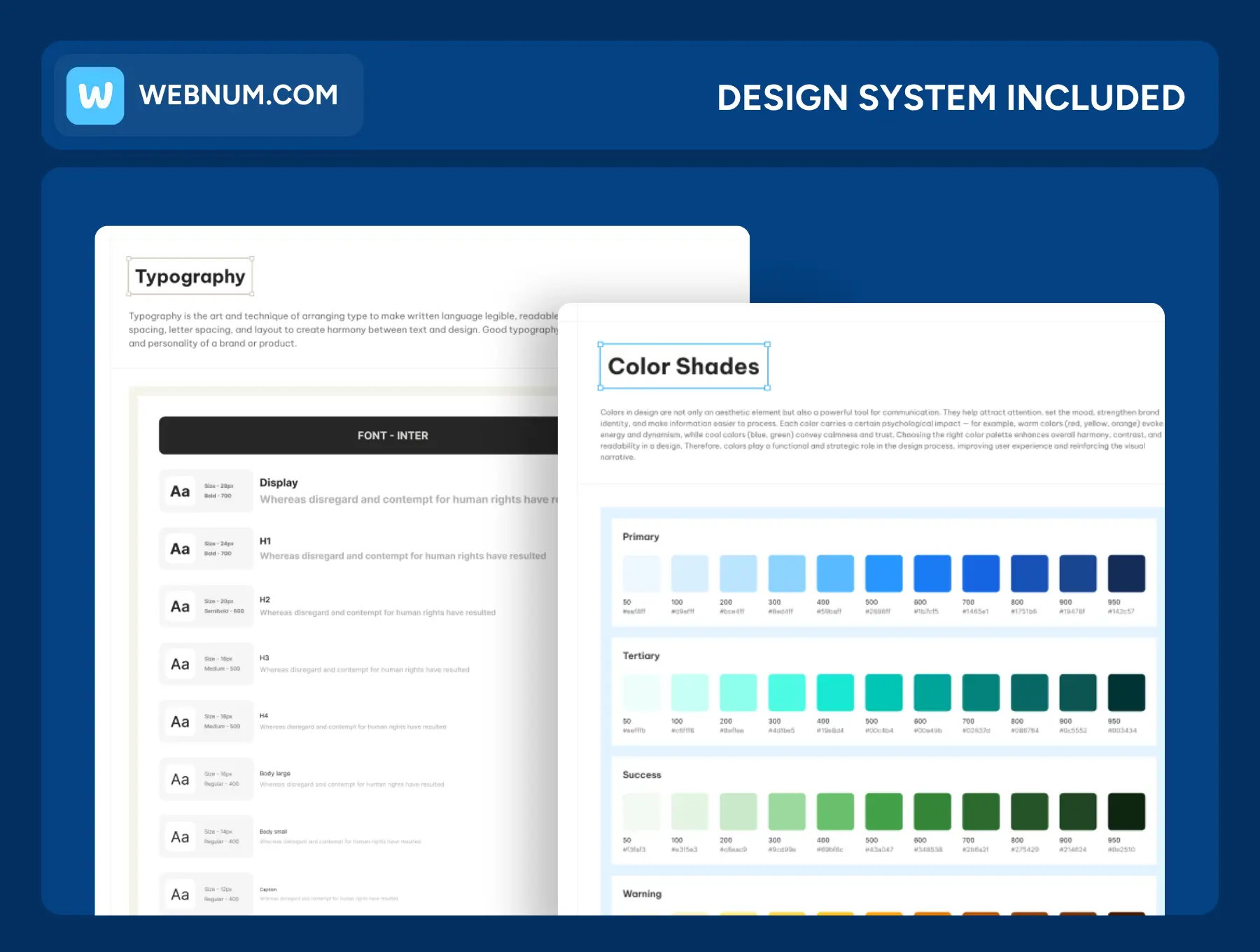Click the Aa icon for Body small
The width and height of the screenshot is (1260, 952).
(x=180, y=837)
